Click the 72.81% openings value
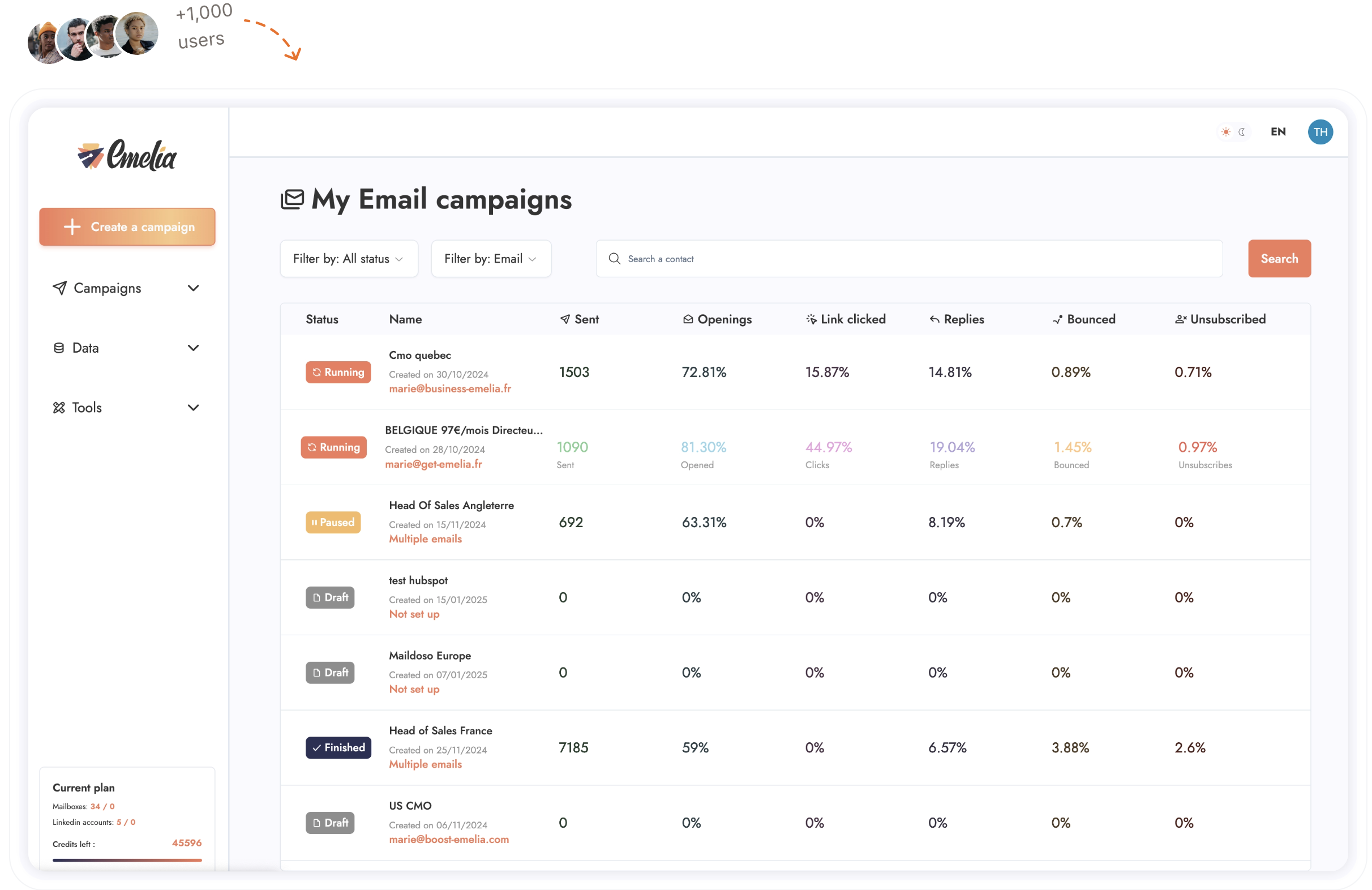Image resolution: width=1372 pixels, height=890 pixels. [704, 373]
